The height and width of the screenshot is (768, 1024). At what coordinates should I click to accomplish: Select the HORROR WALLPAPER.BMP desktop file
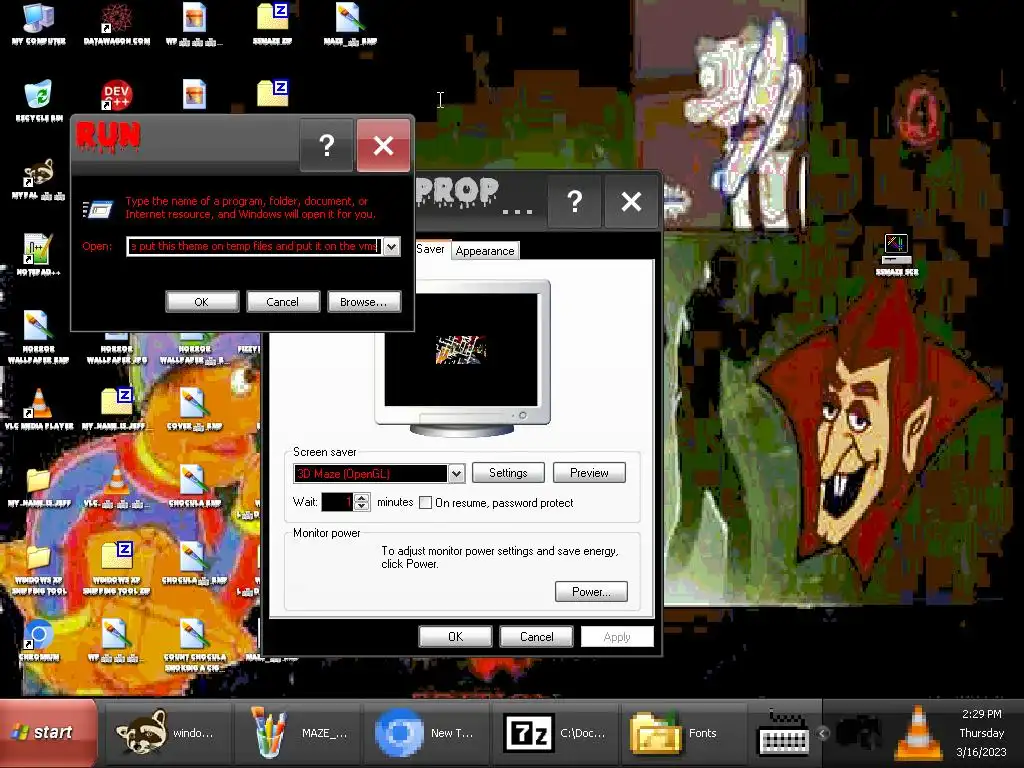point(37,336)
